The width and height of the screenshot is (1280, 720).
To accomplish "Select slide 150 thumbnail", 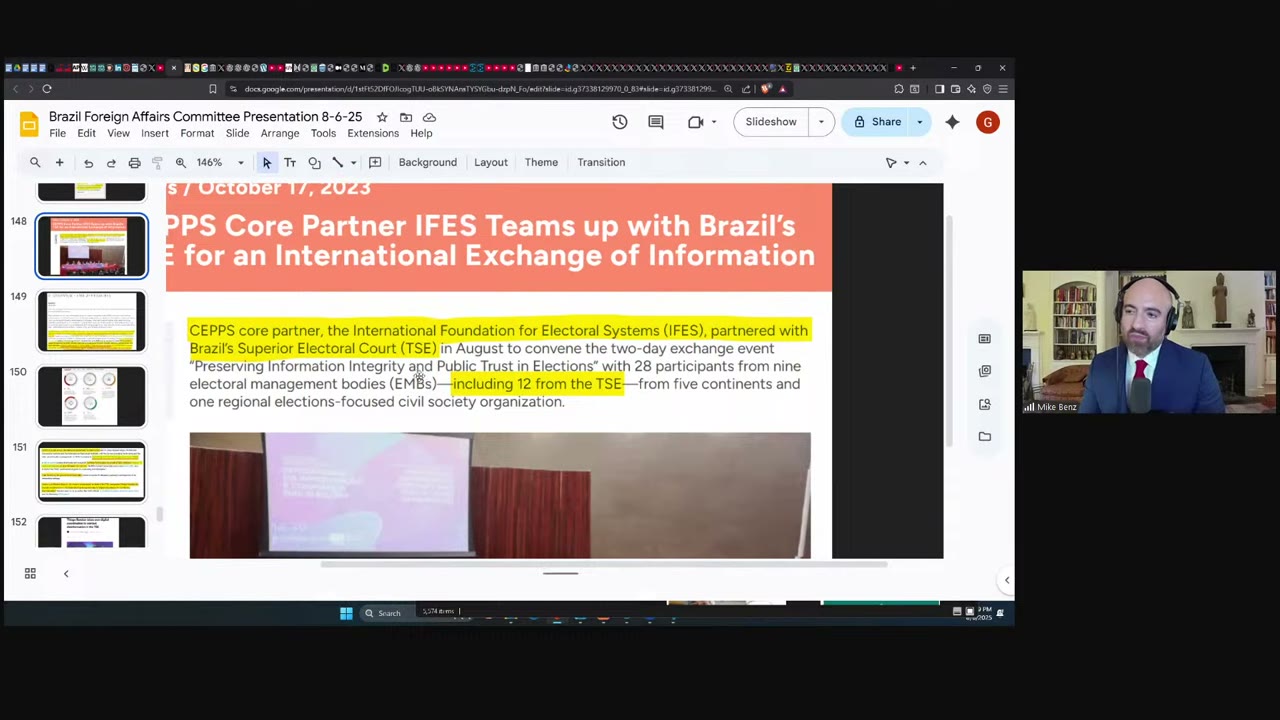I will click(92, 396).
